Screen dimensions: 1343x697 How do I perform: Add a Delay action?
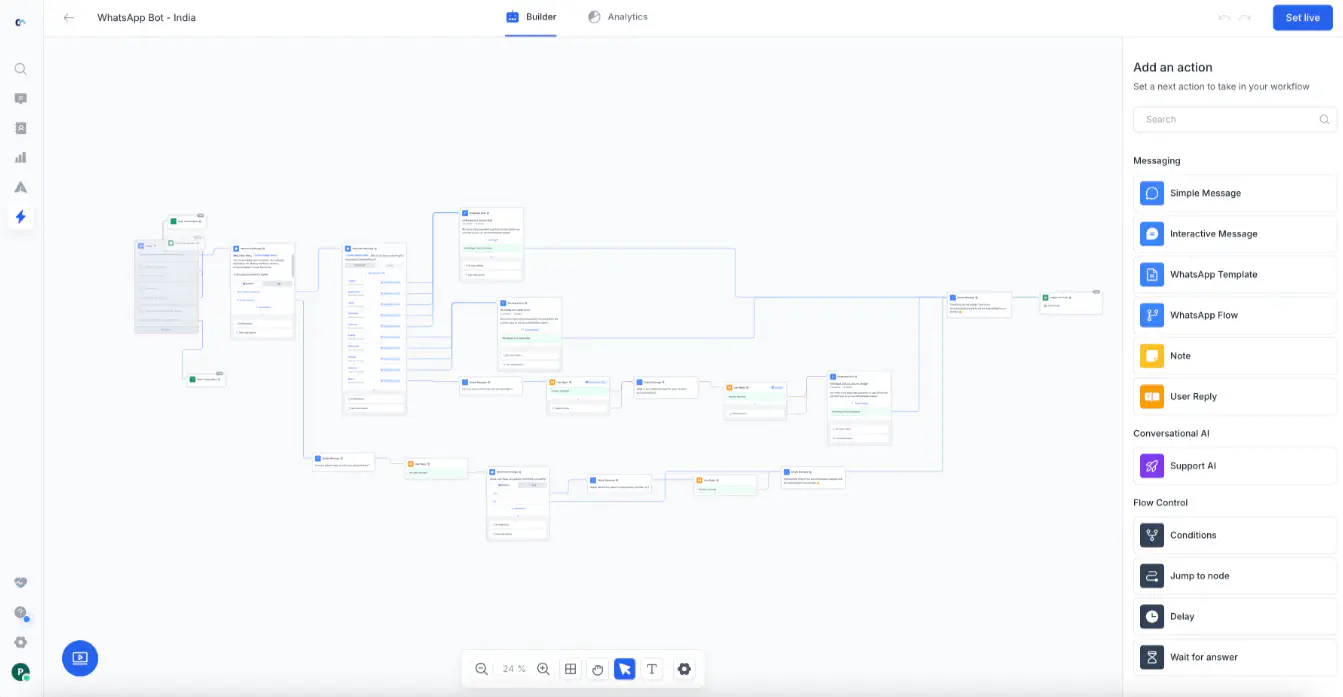(x=1235, y=616)
